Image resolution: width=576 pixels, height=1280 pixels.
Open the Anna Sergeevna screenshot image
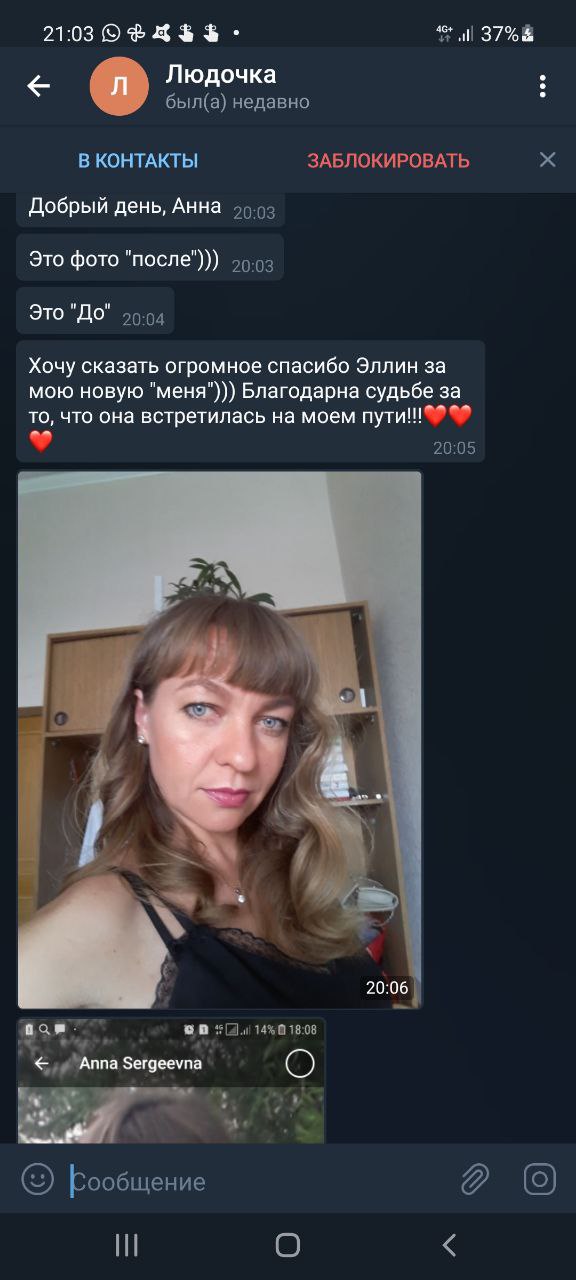[171, 1081]
